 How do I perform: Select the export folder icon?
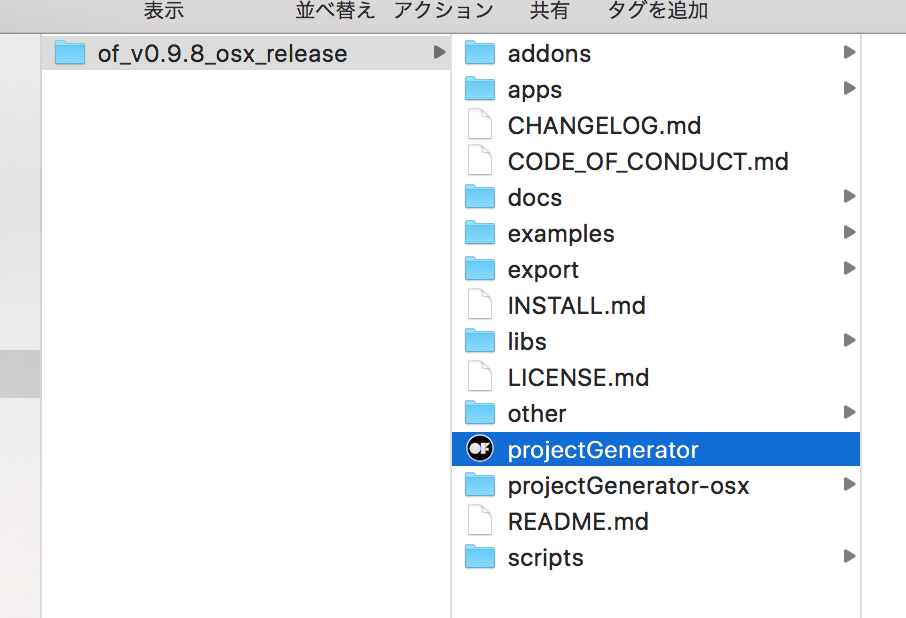pos(480,269)
